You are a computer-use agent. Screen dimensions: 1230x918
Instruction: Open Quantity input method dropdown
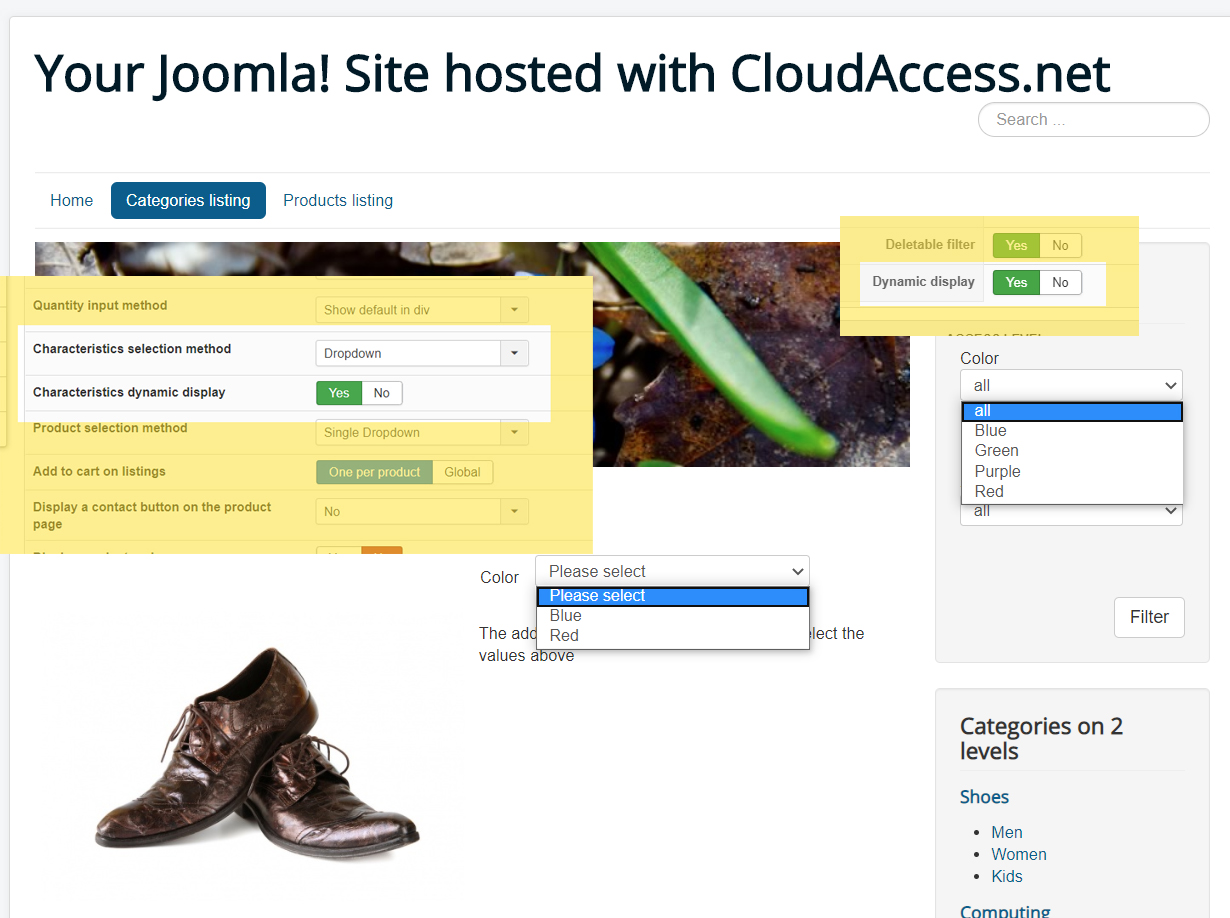(422, 310)
